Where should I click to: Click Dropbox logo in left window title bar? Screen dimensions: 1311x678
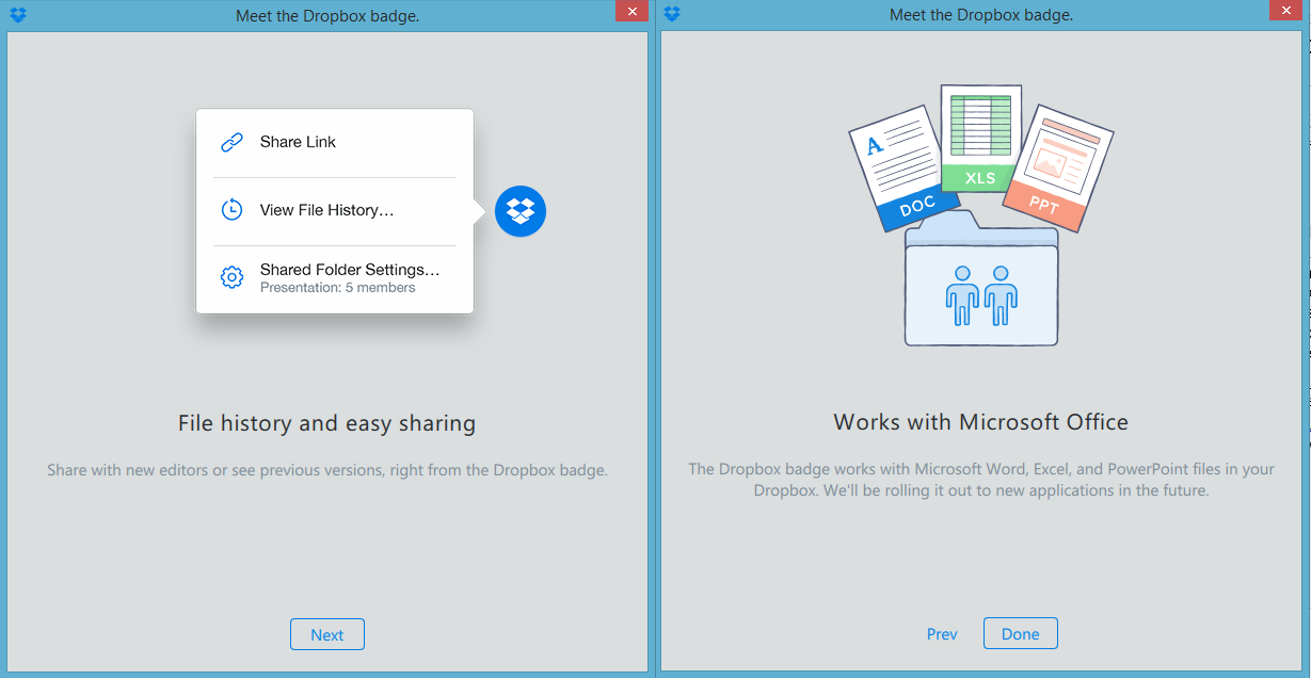16,14
